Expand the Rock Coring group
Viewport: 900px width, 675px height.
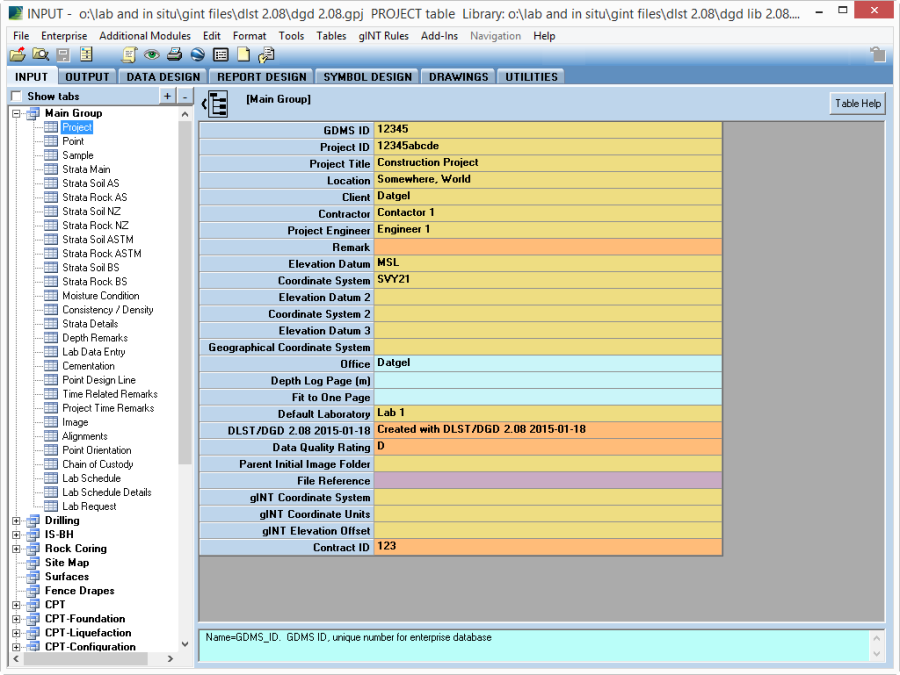point(17,549)
